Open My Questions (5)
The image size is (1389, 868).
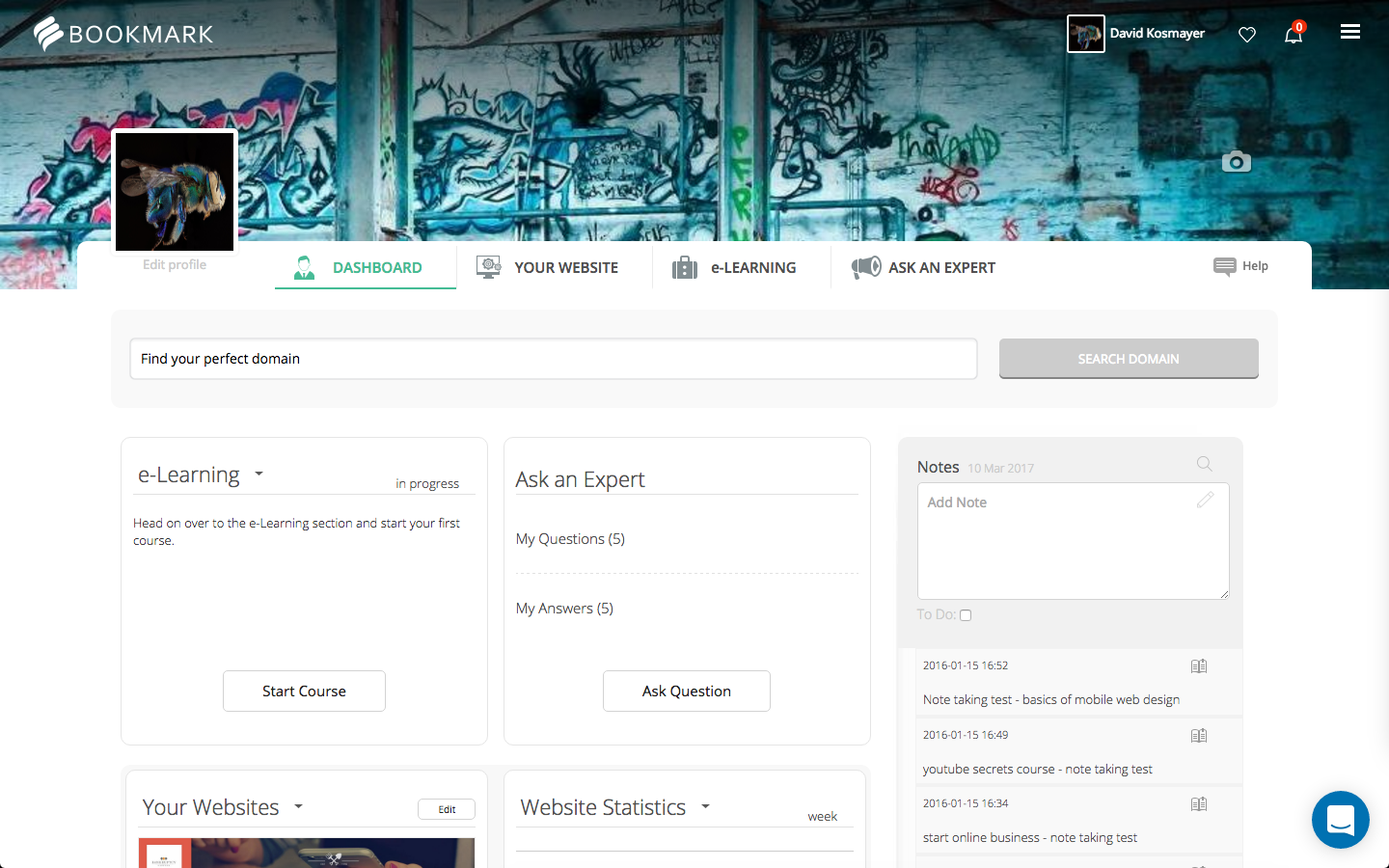click(x=570, y=539)
